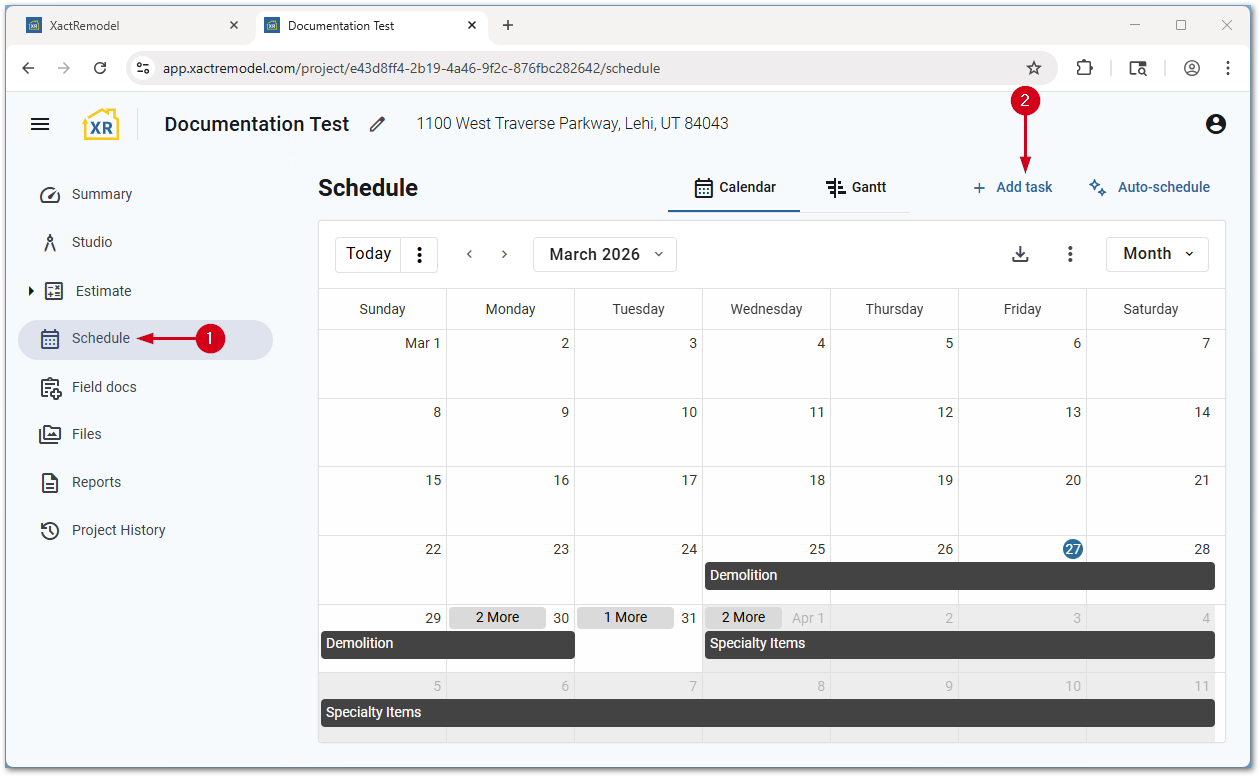The image size is (1260, 777).
Task: Open Field docs from the sidebar
Action: [103, 386]
